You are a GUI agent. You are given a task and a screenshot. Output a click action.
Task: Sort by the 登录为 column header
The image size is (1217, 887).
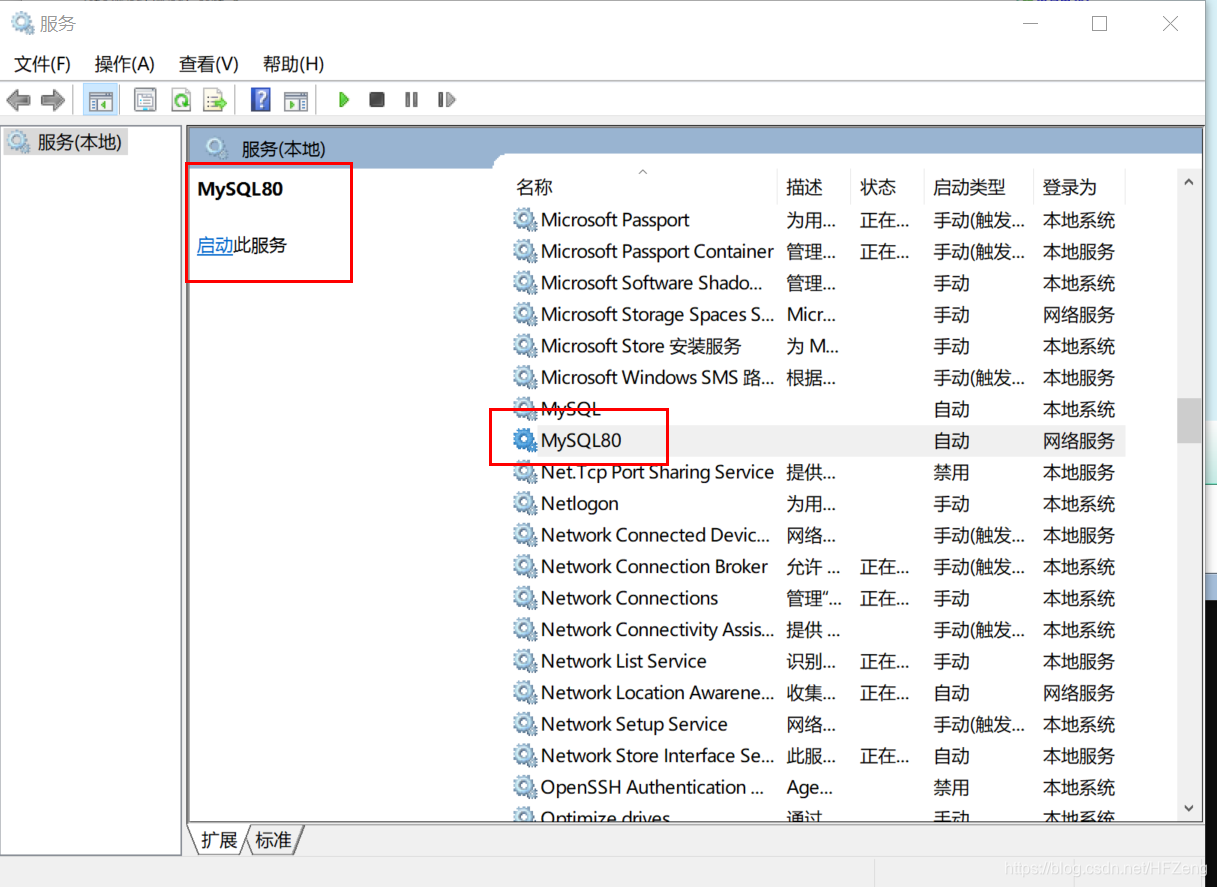tap(1070, 187)
